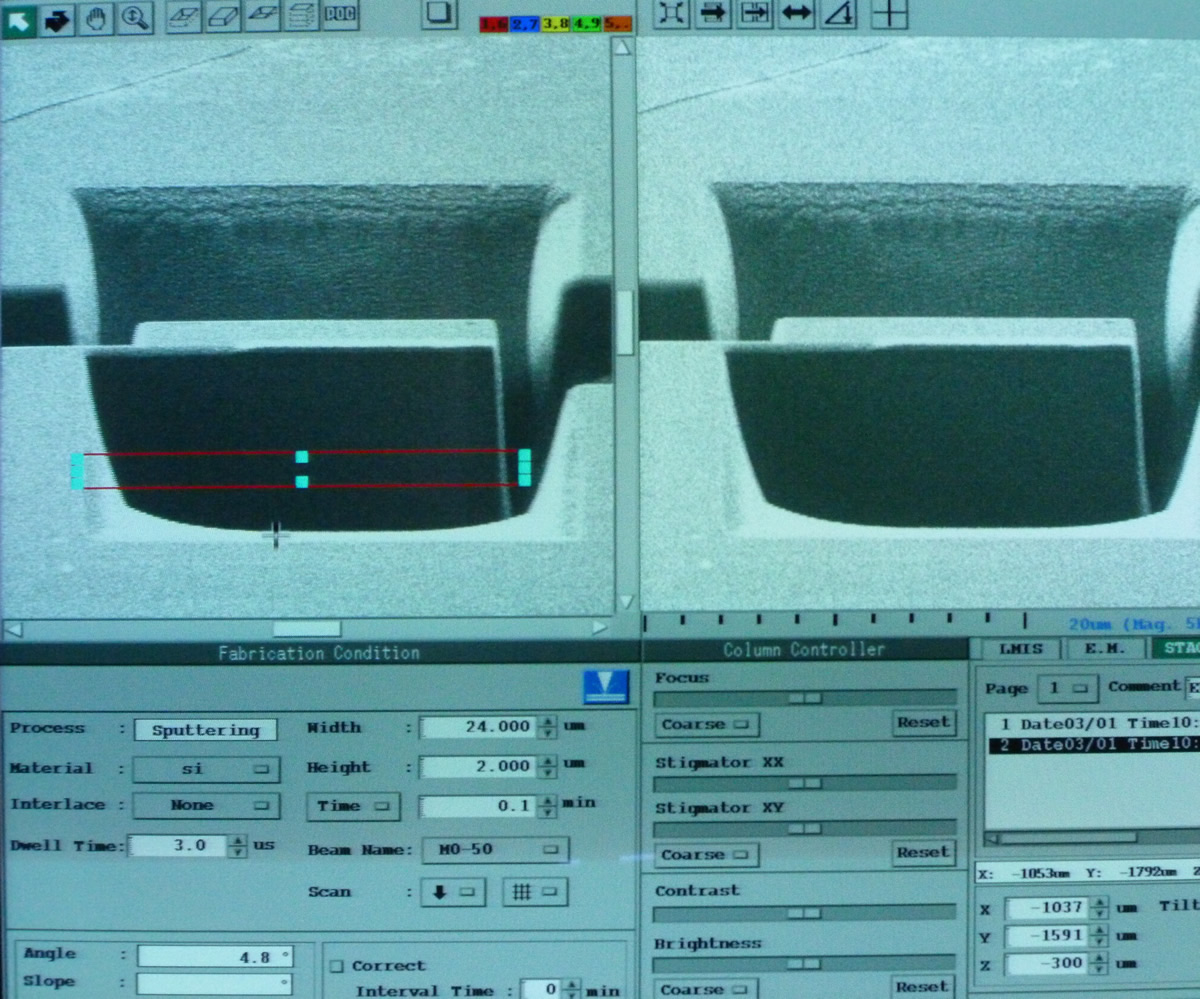Select the arrow pointer tool
1200x999 pixels.
pyautogui.click(x=19, y=18)
